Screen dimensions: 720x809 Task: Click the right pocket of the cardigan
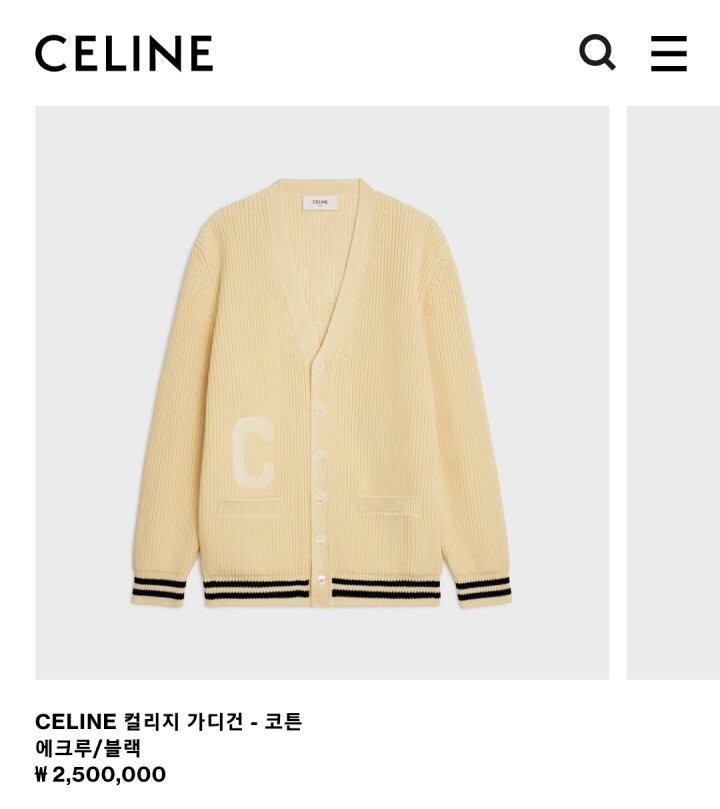coord(388,505)
